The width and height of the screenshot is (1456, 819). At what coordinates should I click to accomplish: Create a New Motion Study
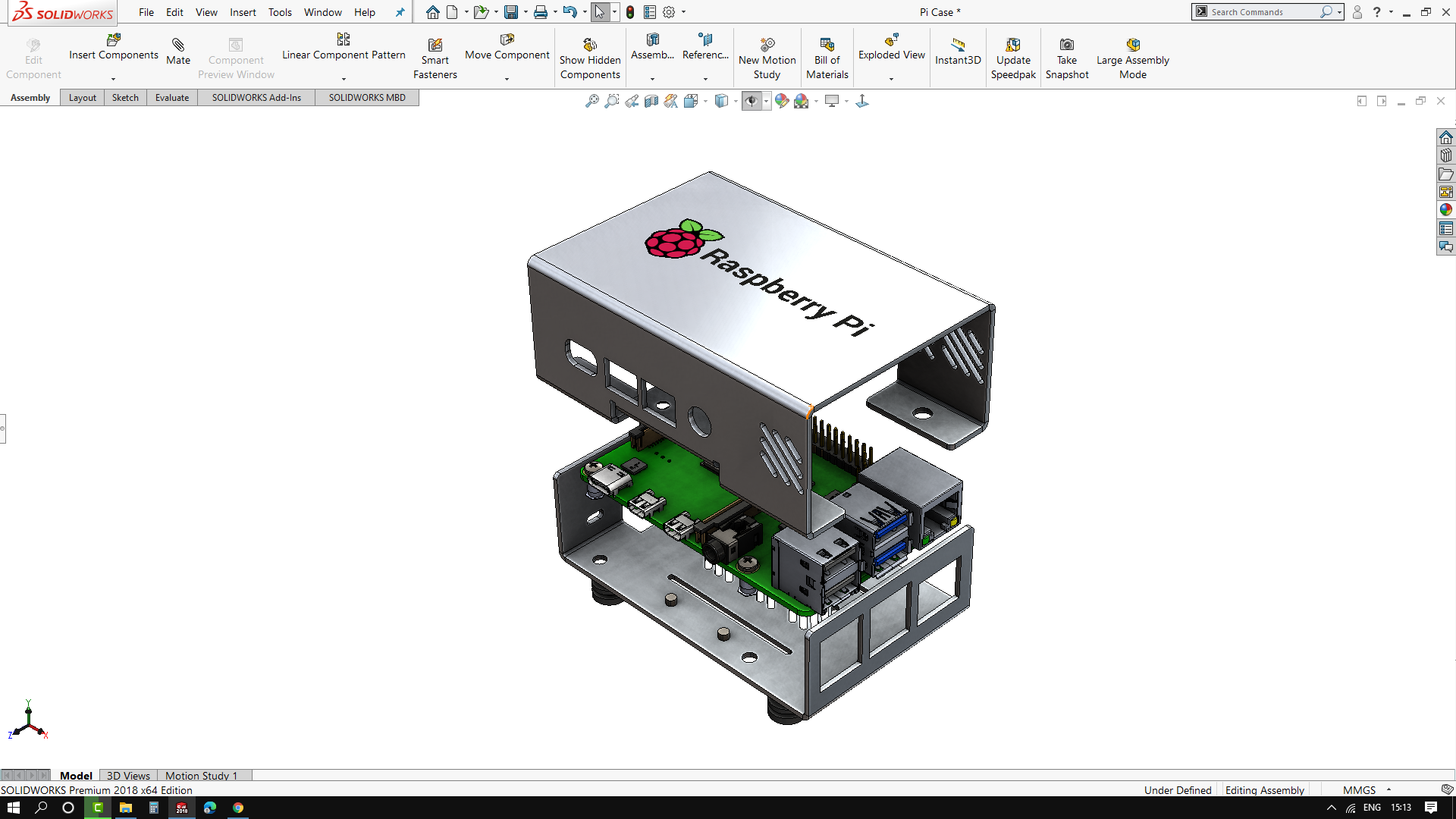click(x=767, y=58)
